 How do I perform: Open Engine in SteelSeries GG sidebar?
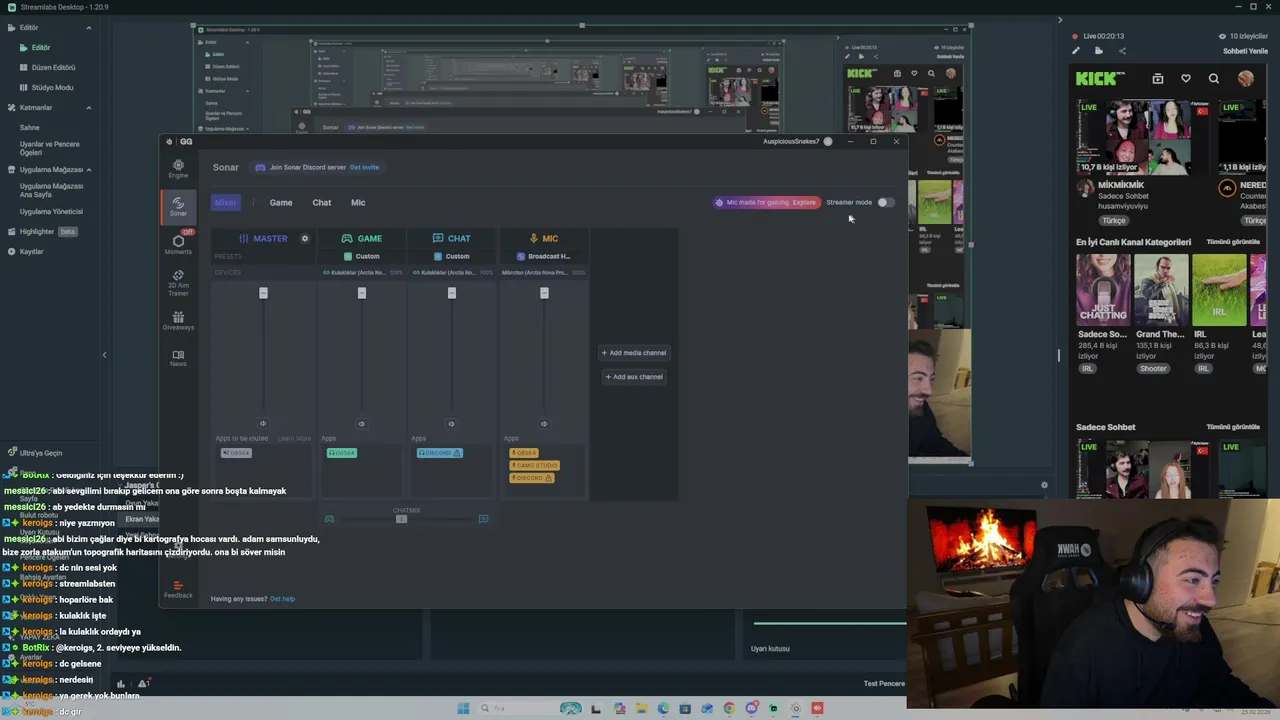coord(178,169)
